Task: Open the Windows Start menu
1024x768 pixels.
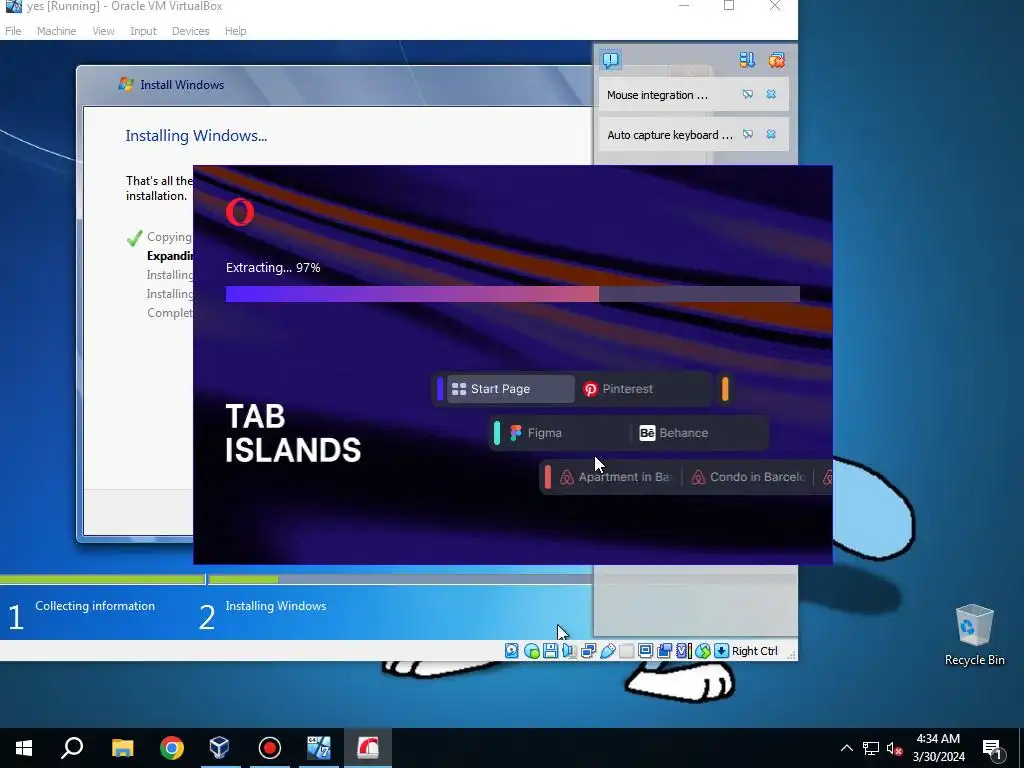Action: (x=24, y=748)
